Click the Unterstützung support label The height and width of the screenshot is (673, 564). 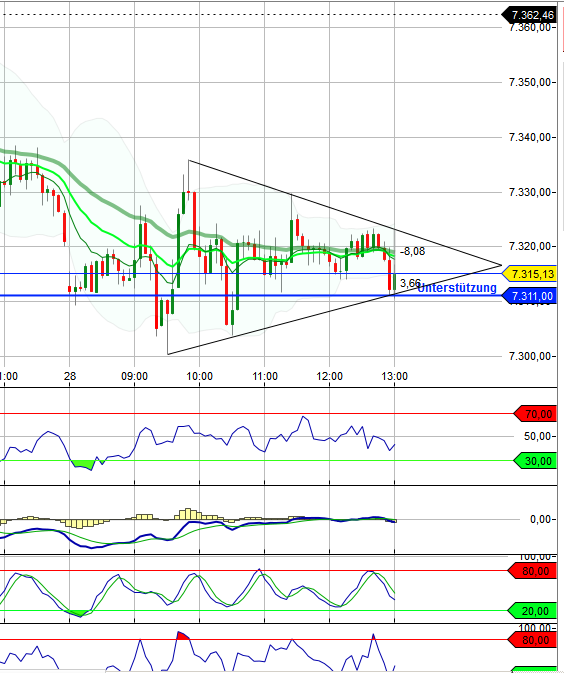pyautogui.click(x=457, y=288)
